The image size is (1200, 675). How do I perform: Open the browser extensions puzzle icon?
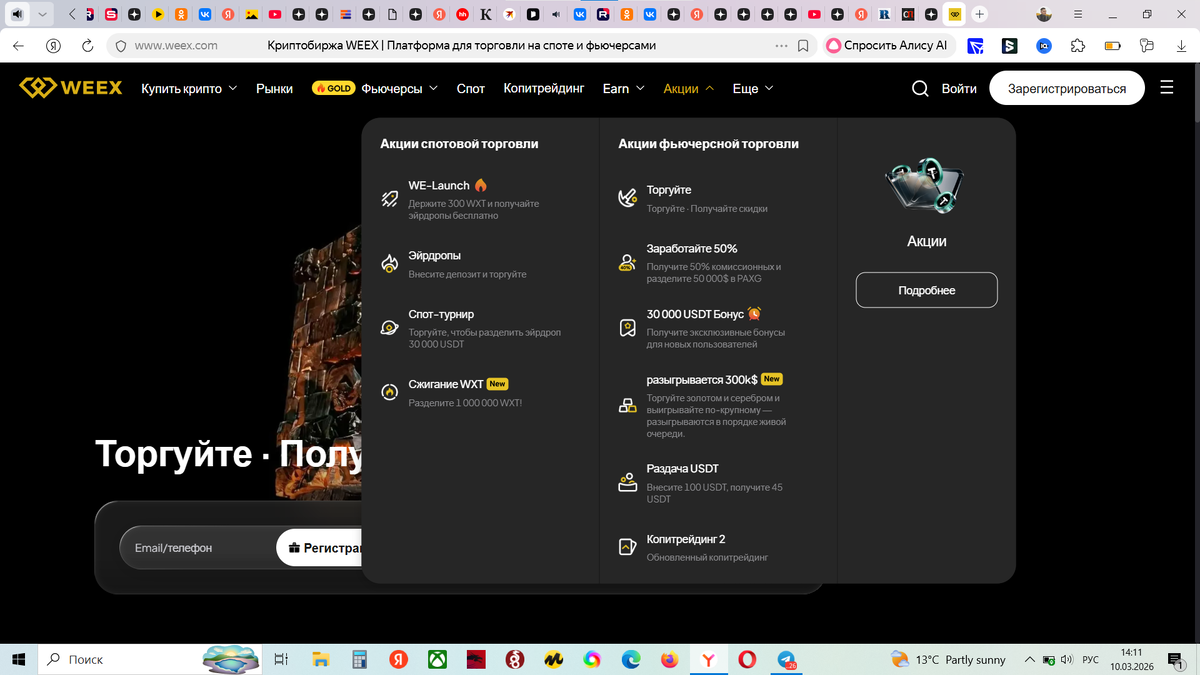1077,46
